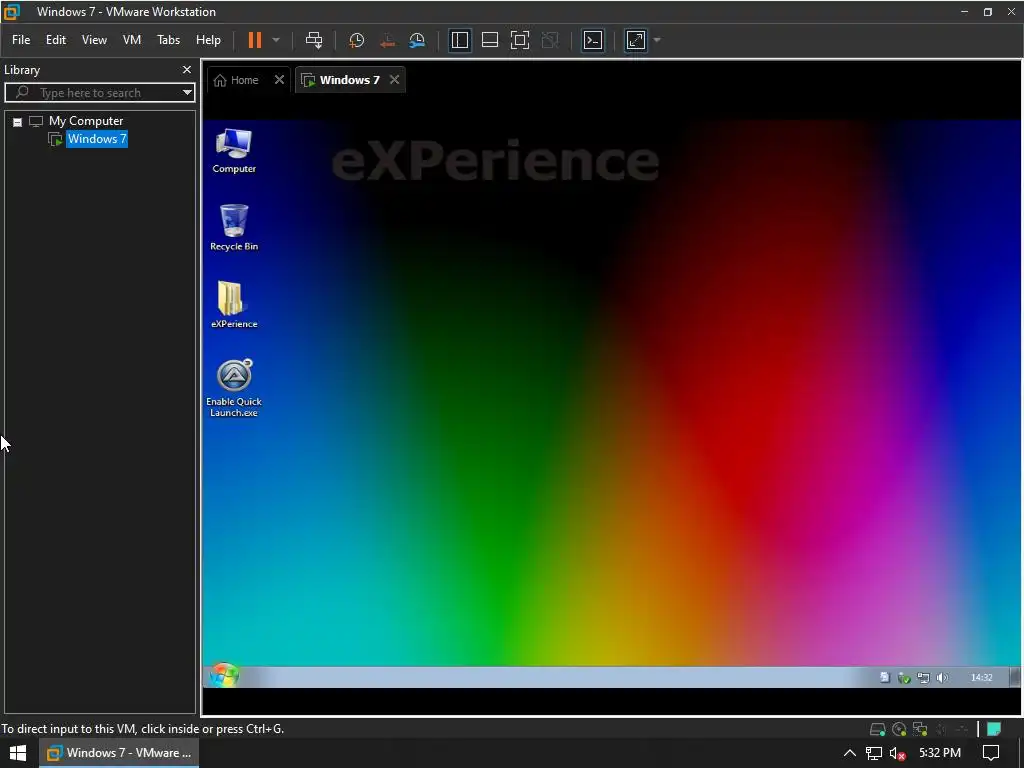Open the View menu

(x=94, y=40)
